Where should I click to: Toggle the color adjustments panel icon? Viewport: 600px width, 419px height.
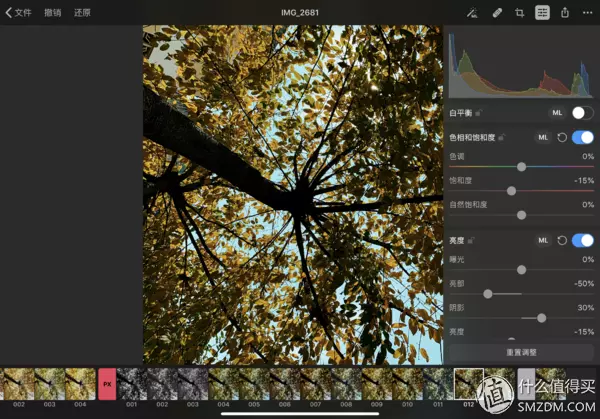[542, 13]
